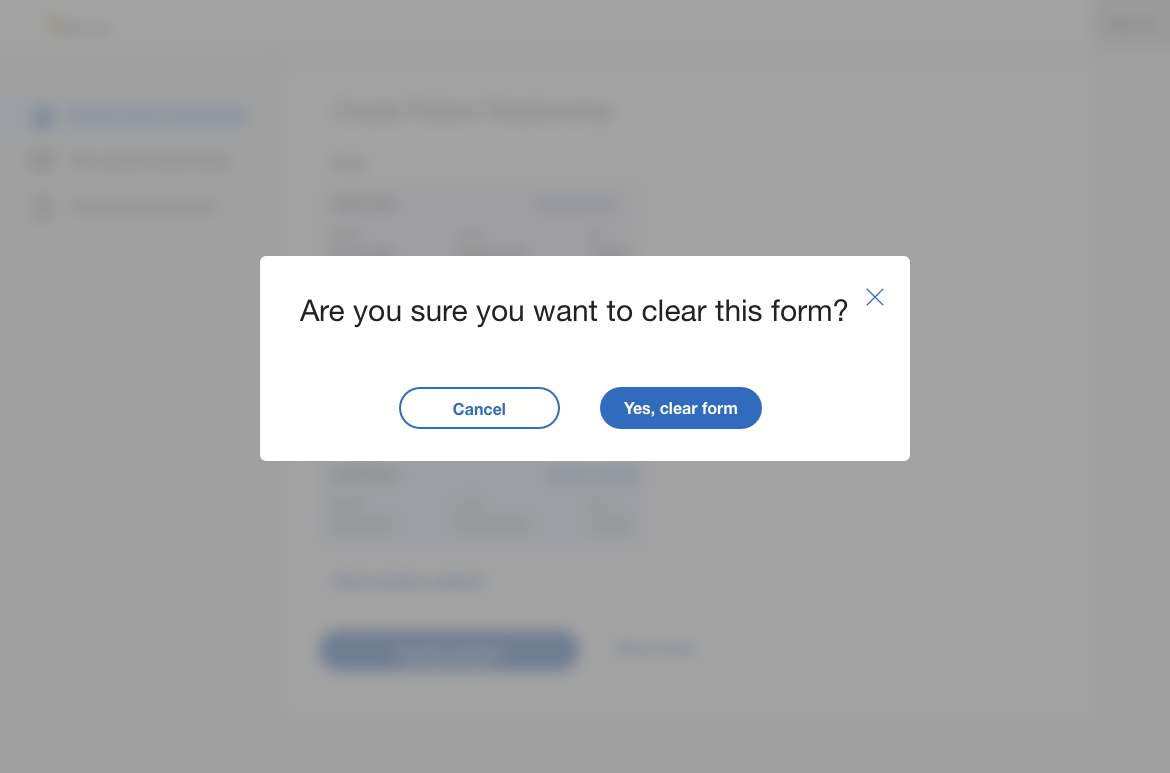
Task: Click the Cancel button
Action: [x=479, y=408]
